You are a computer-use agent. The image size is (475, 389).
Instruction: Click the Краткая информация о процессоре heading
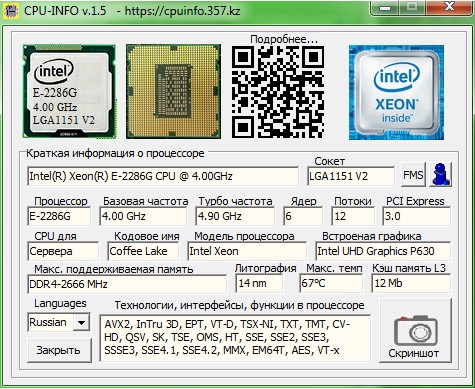pyautogui.click(x=115, y=153)
